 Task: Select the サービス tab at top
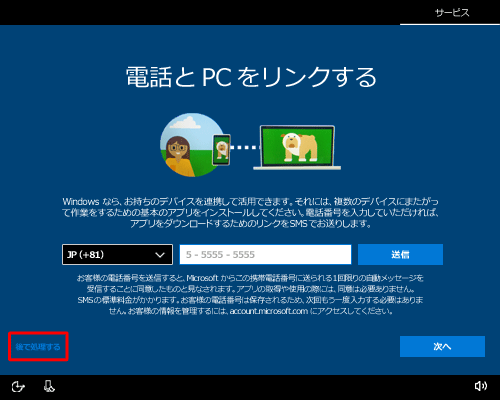tap(452, 13)
